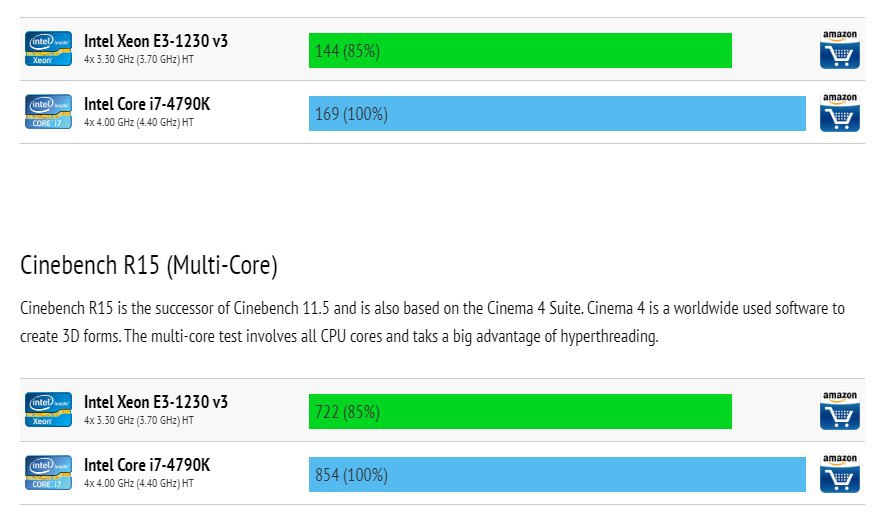Click the 3.30 GHz spec text in the 722 row
This screenshot has width=880, height=522.
point(139,421)
